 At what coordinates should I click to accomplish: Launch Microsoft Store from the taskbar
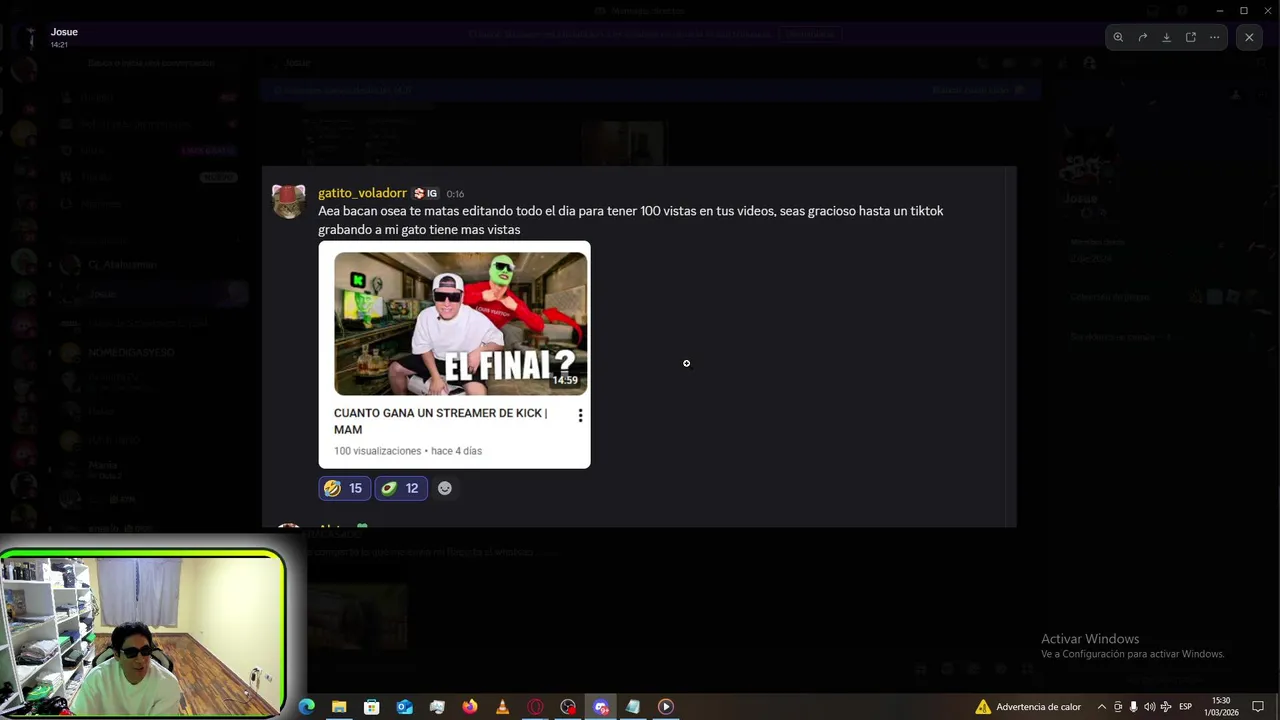tap(372, 707)
